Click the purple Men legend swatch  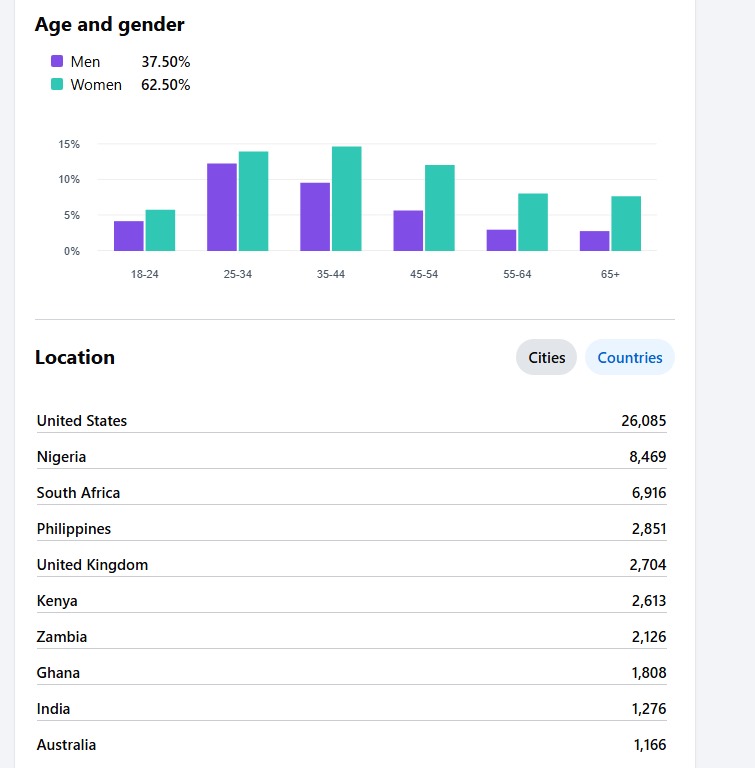pyautogui.click(x=57, y=62)
